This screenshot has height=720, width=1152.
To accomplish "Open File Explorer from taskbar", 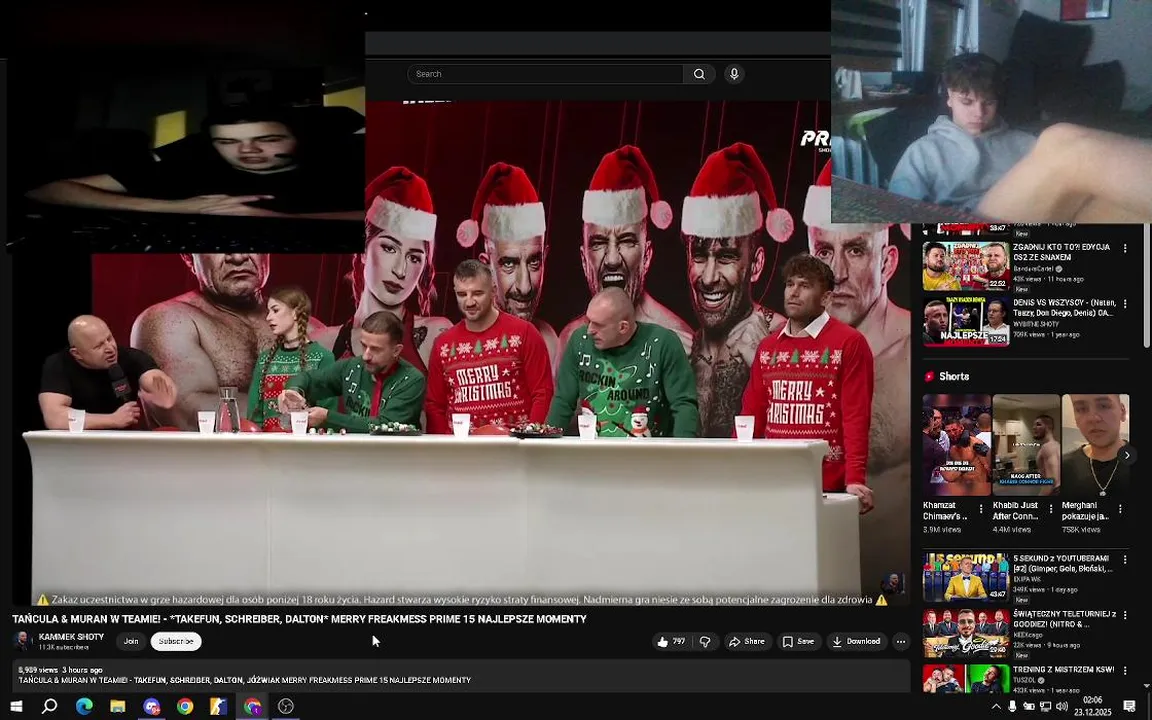I will coord(118,706).
